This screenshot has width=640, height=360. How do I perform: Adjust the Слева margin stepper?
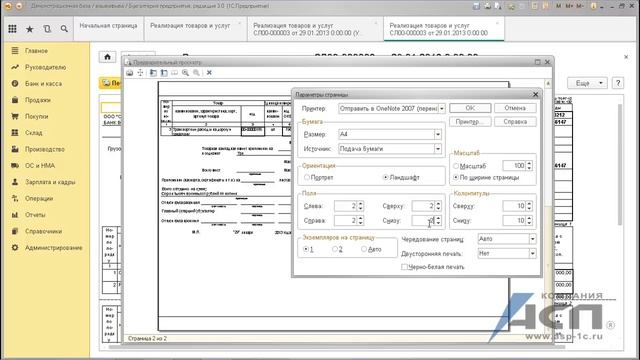[360, 206]
